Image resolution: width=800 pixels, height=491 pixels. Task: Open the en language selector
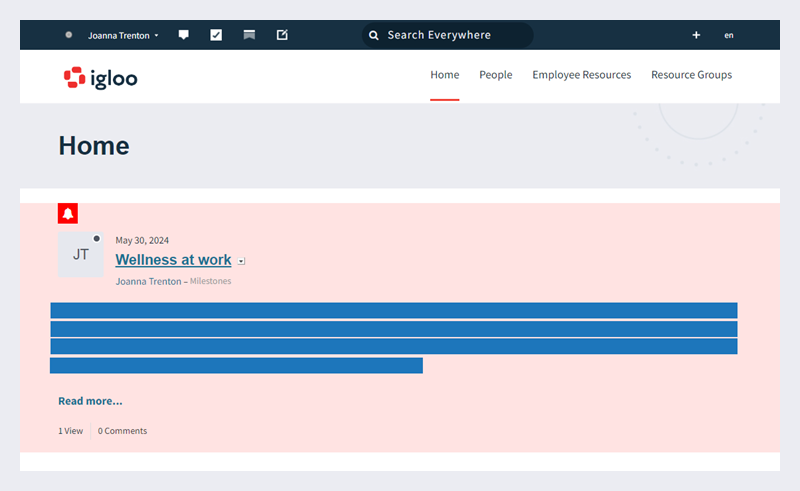tap(729, 35)
